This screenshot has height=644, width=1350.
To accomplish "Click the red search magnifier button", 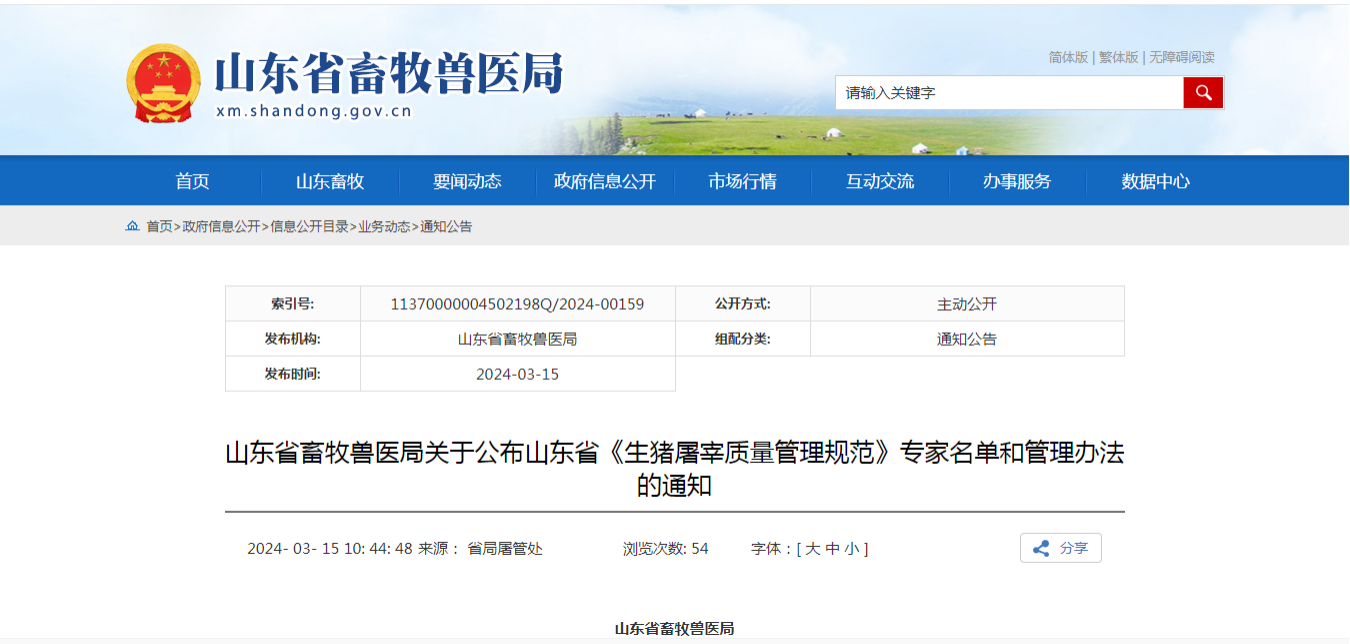I will pos(1203,93).
